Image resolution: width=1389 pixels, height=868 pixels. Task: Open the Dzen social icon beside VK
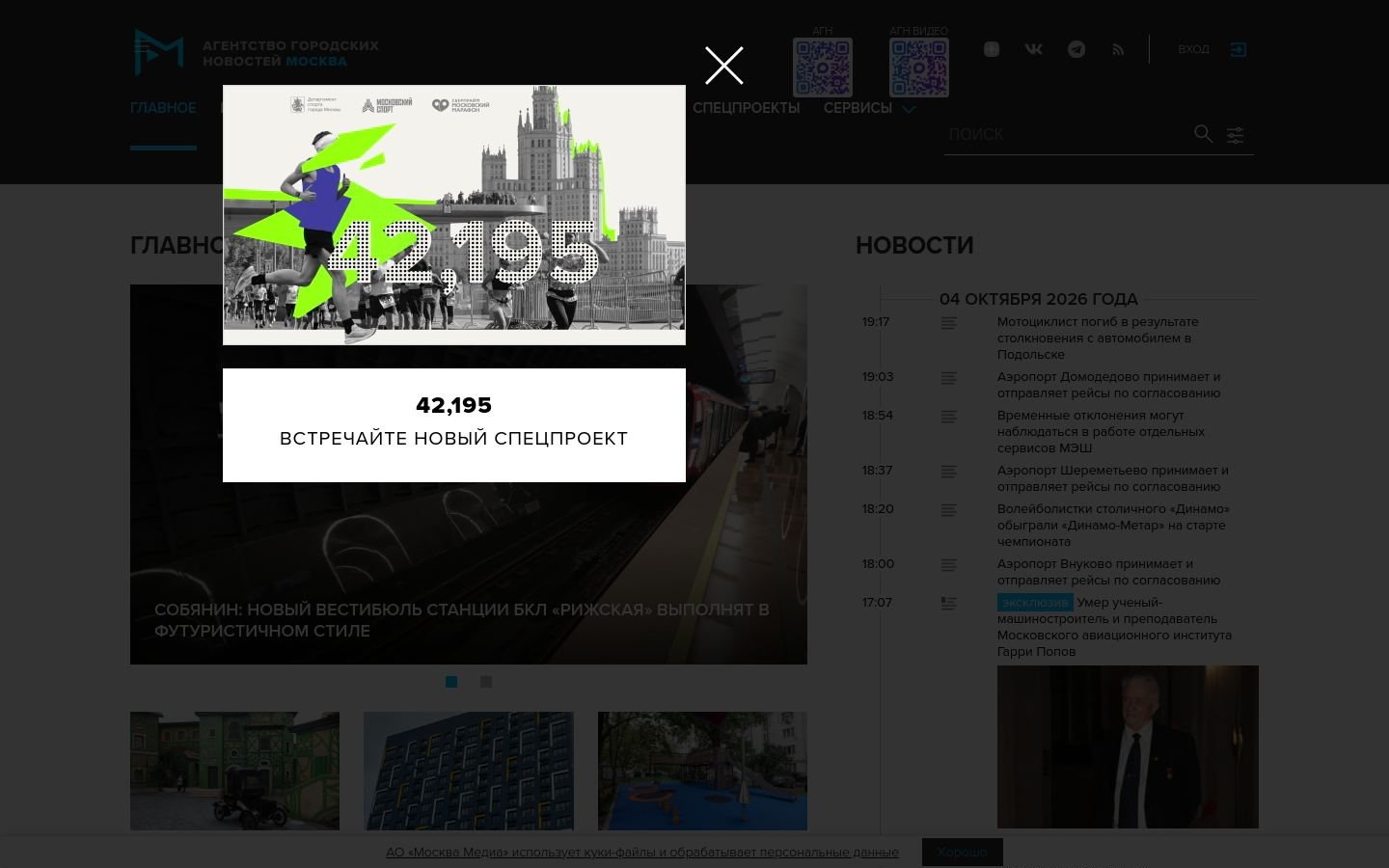(x=992, y=49)
